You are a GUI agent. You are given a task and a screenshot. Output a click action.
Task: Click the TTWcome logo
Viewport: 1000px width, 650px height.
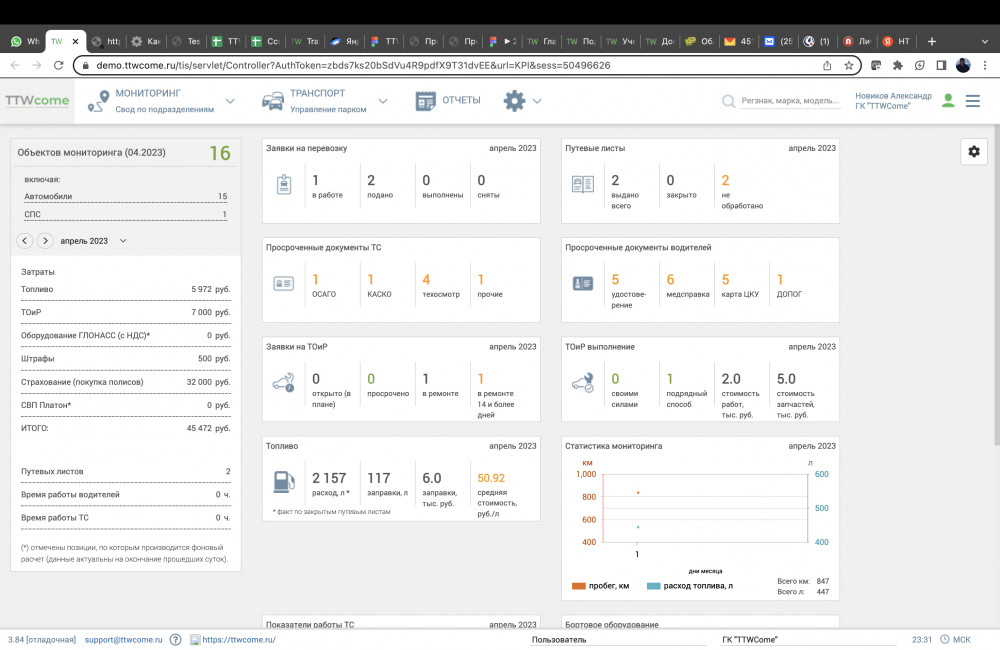tap(37, 101)
